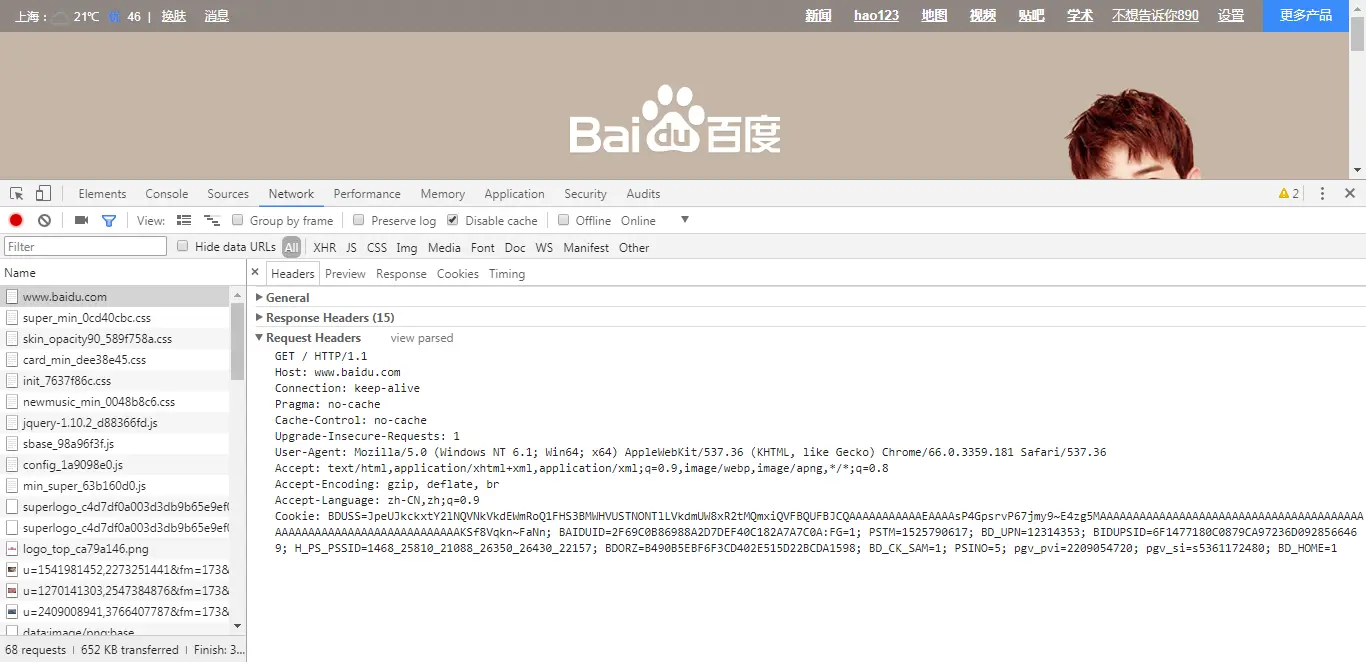Open the 设置 link
Screen dimensions: 1366x662
tap(1231, 16)
